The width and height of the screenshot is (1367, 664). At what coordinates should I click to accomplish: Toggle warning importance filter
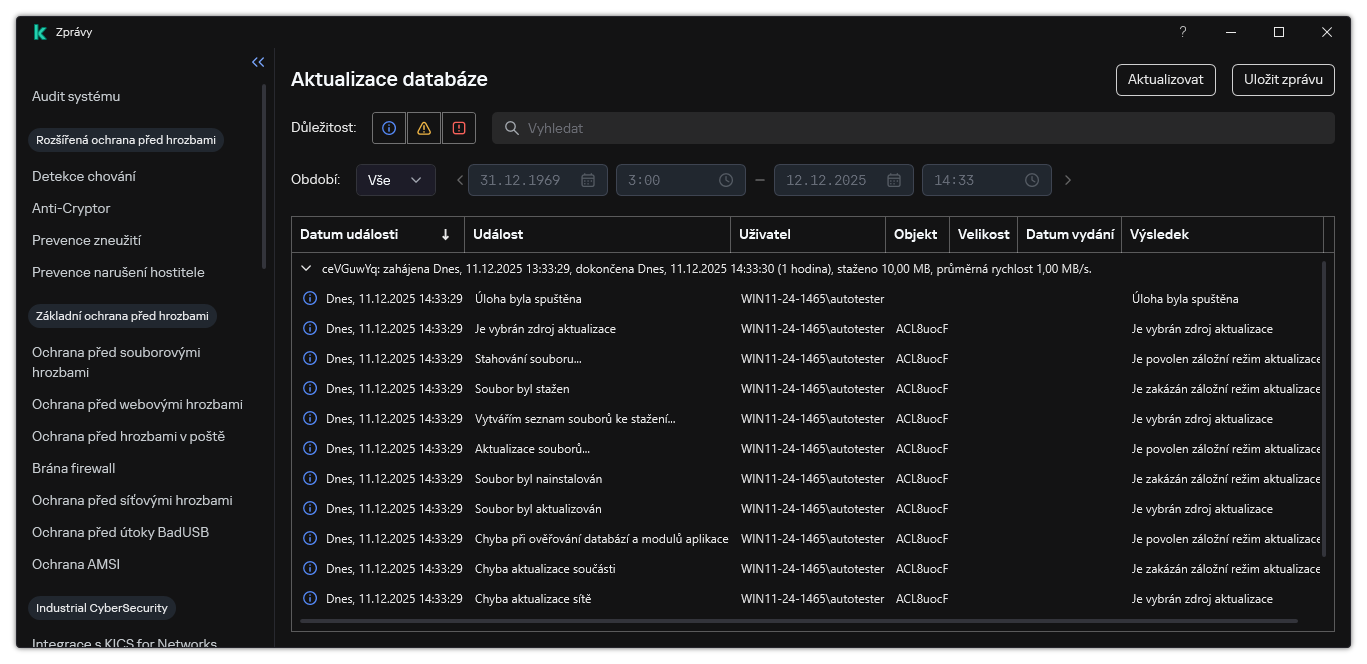pyautogui.click(x=424, y=128)
